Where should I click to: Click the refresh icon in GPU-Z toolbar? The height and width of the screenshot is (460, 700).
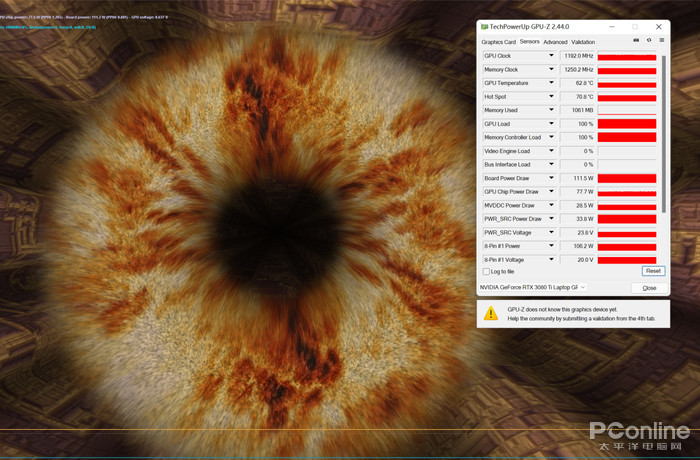(649, 41)
